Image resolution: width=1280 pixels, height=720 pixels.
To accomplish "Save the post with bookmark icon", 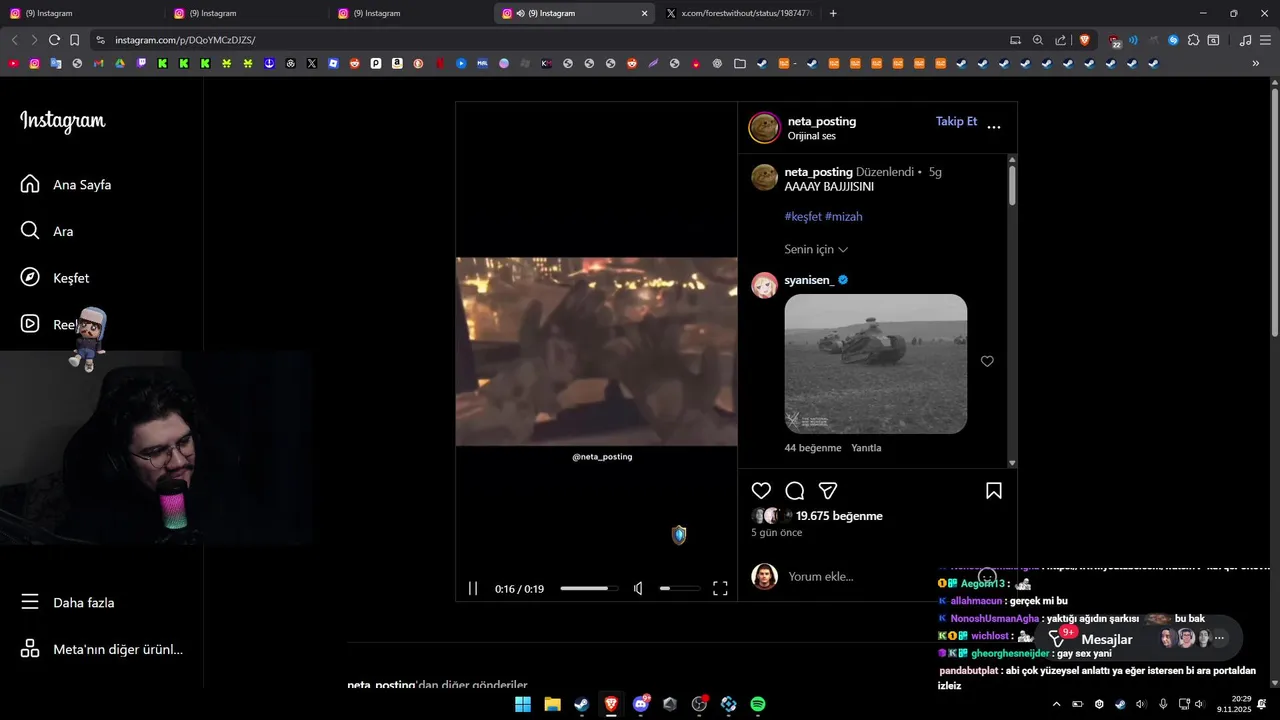I will click(x=994, y=491).
